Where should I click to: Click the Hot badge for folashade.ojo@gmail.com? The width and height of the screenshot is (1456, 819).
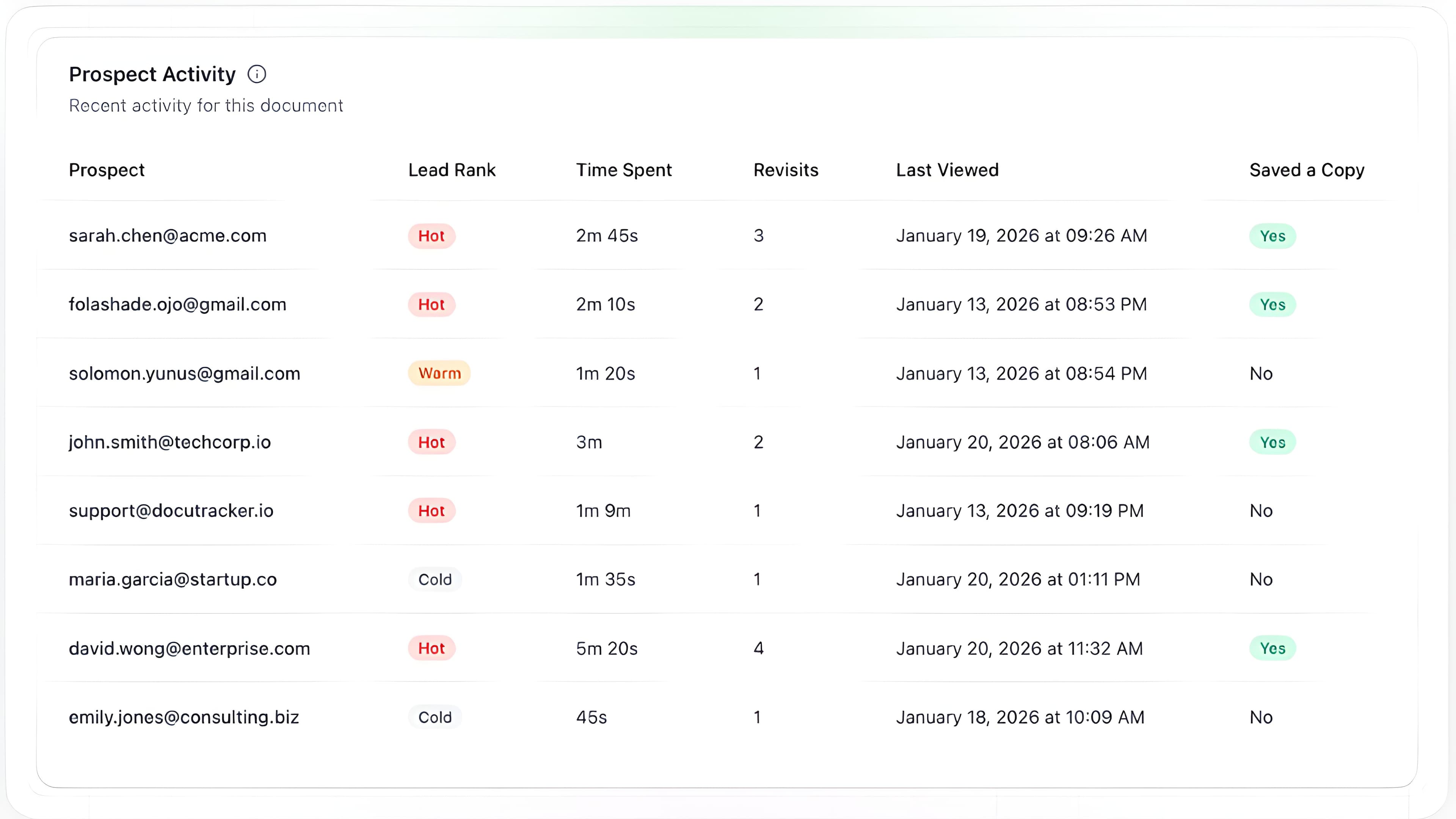pyautogui.click(x=431, y=304)
